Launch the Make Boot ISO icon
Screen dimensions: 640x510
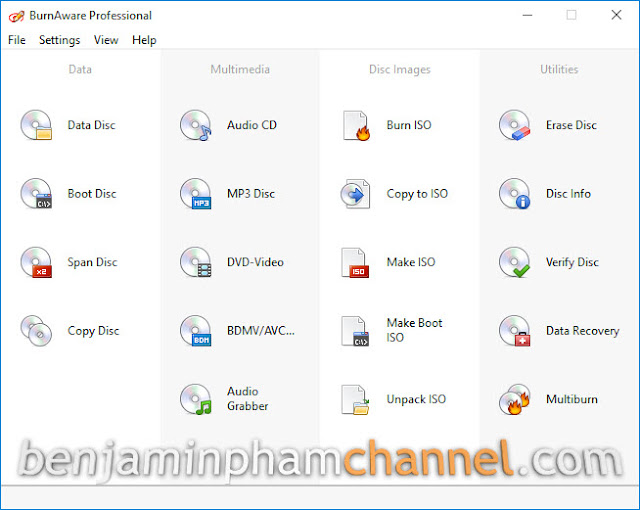pos(355,331)
